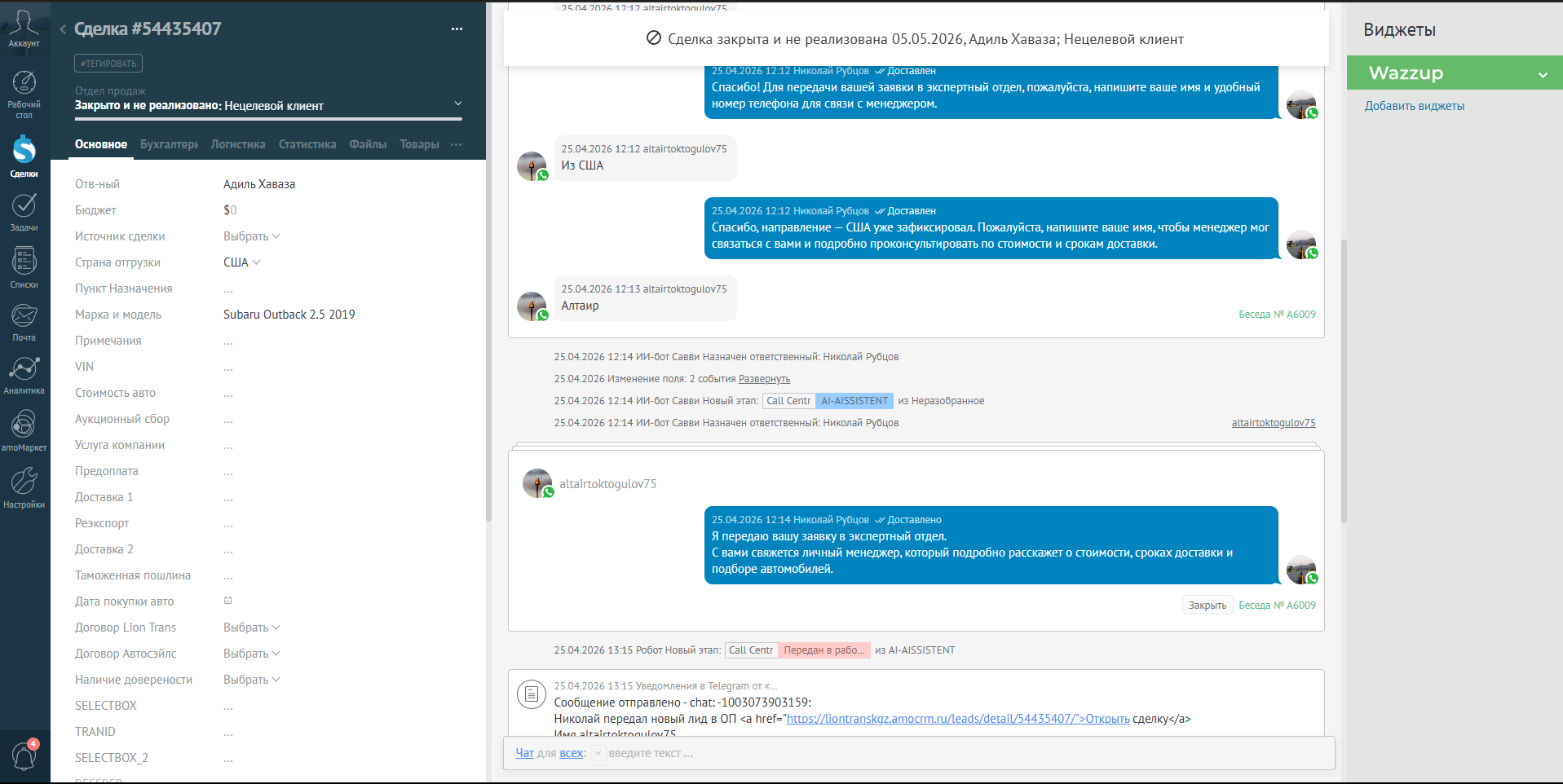Click the 'всех' recipient link
The height and width of the screenshot is (784, 1563).
point(571,753)
